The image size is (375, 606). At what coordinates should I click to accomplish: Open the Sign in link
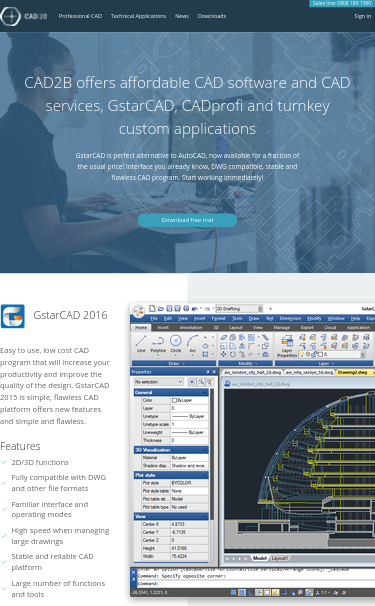click(363, 16)
